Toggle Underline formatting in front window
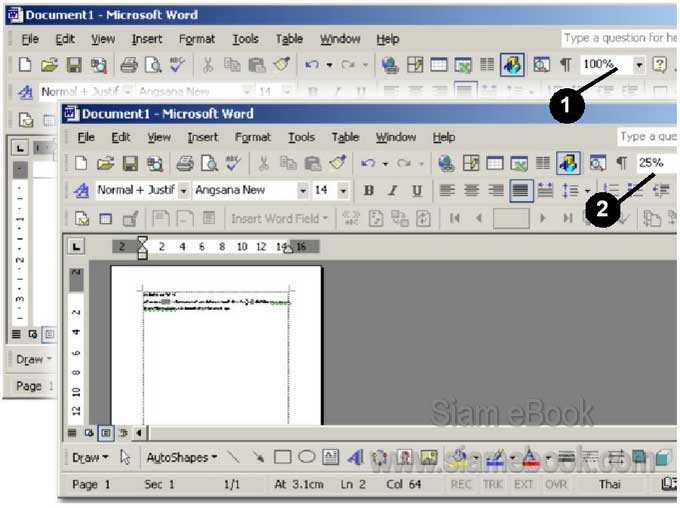680x508 pixels. [x=417, y=190]
